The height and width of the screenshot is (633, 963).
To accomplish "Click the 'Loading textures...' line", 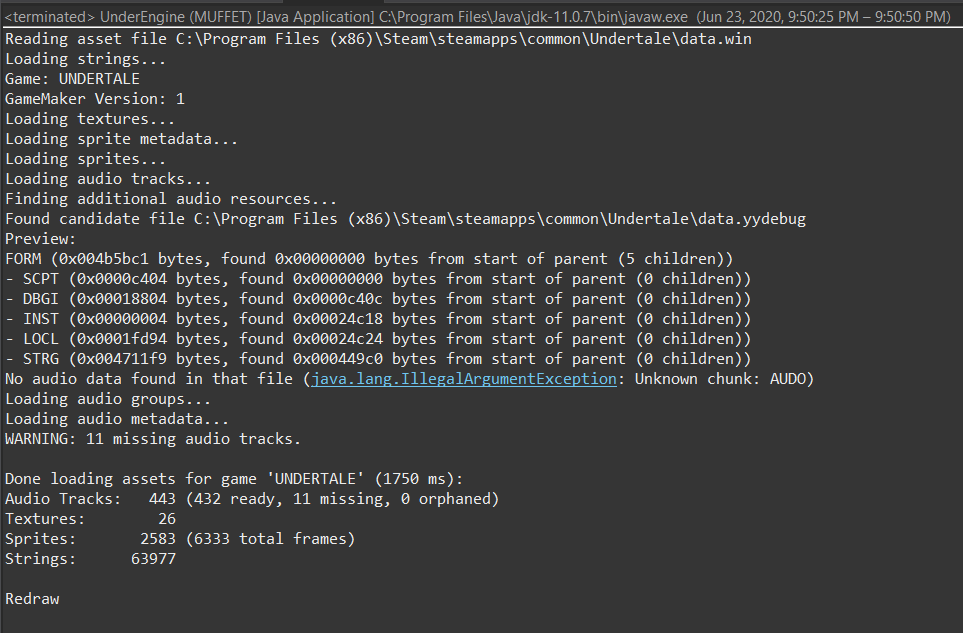I will click(x=90, y=119).
